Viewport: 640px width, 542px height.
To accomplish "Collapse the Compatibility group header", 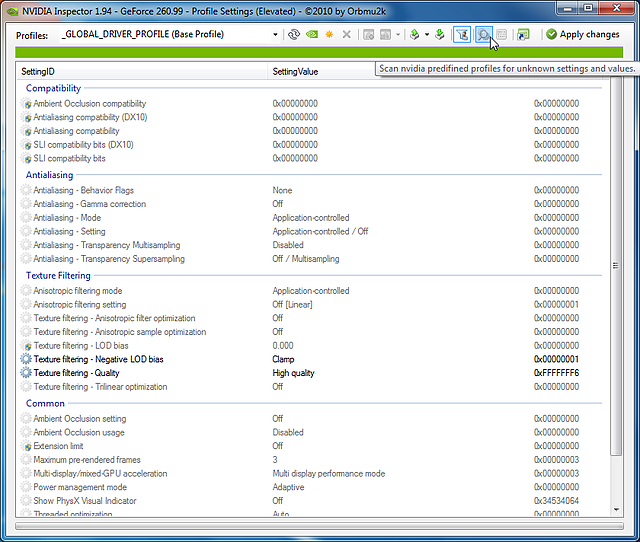I will tap(53, 88).
